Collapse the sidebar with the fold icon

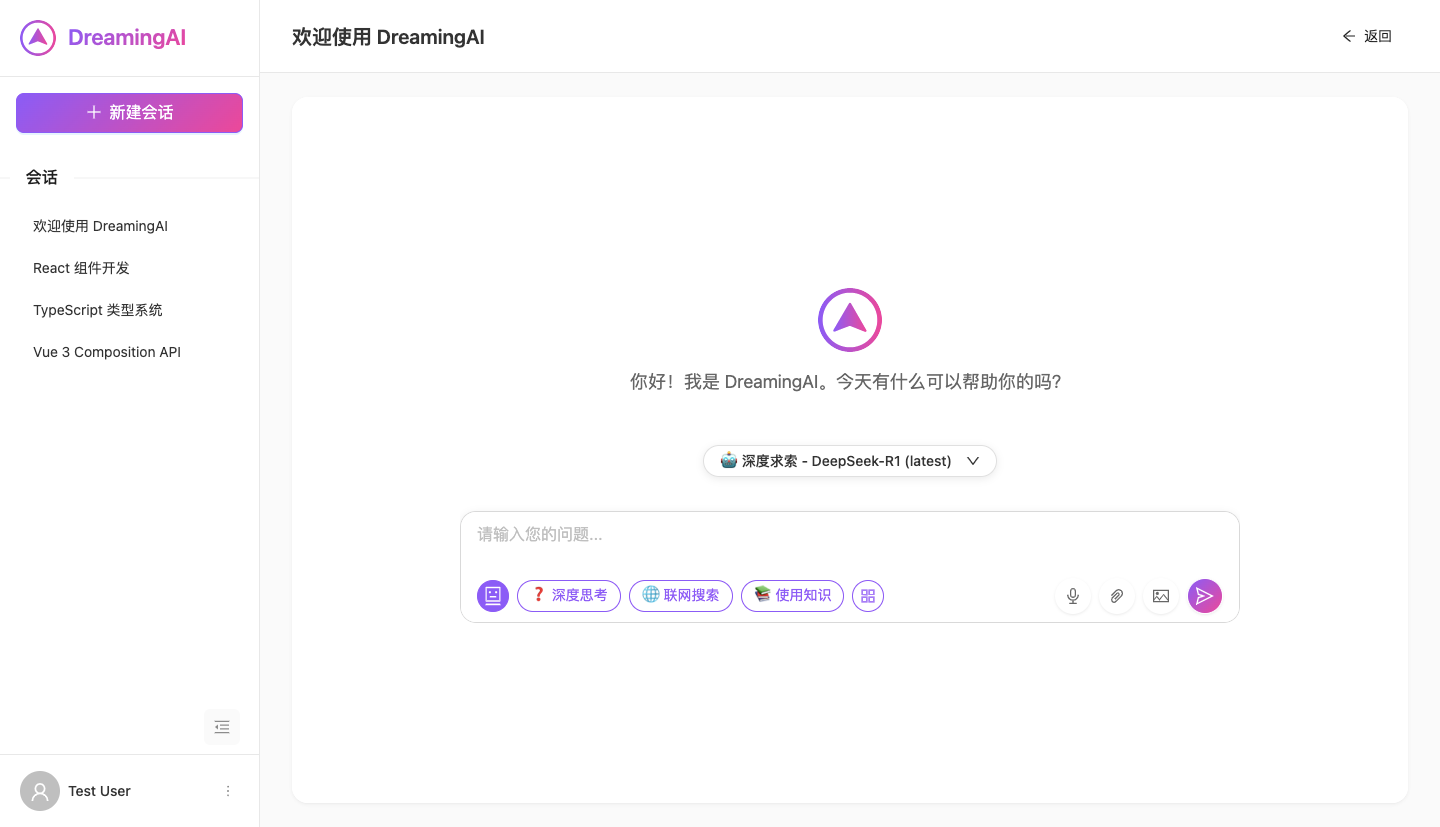pos(222,727)
